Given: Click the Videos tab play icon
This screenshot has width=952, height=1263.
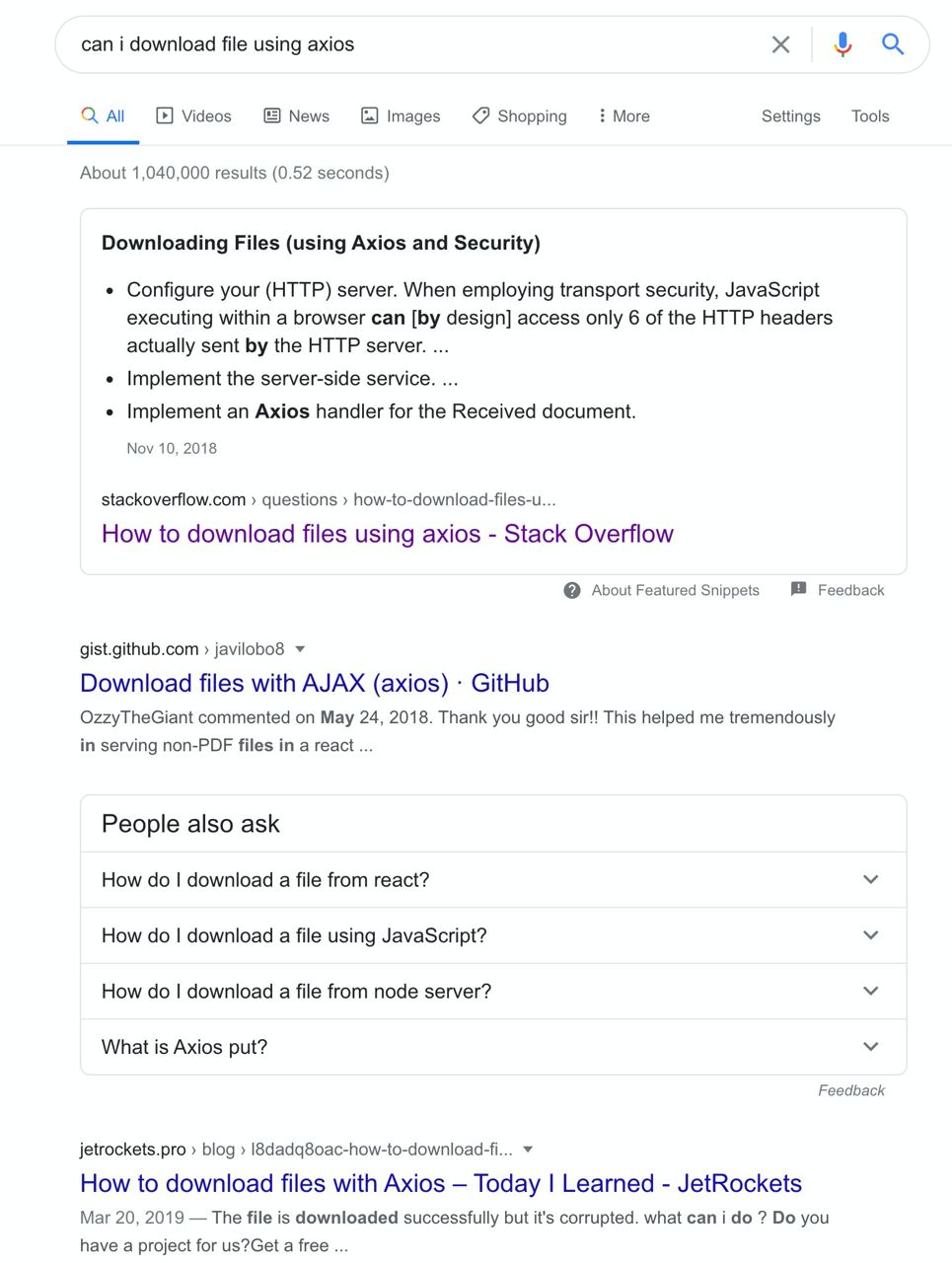Looking at the screenshot, I should pos(165,115).
